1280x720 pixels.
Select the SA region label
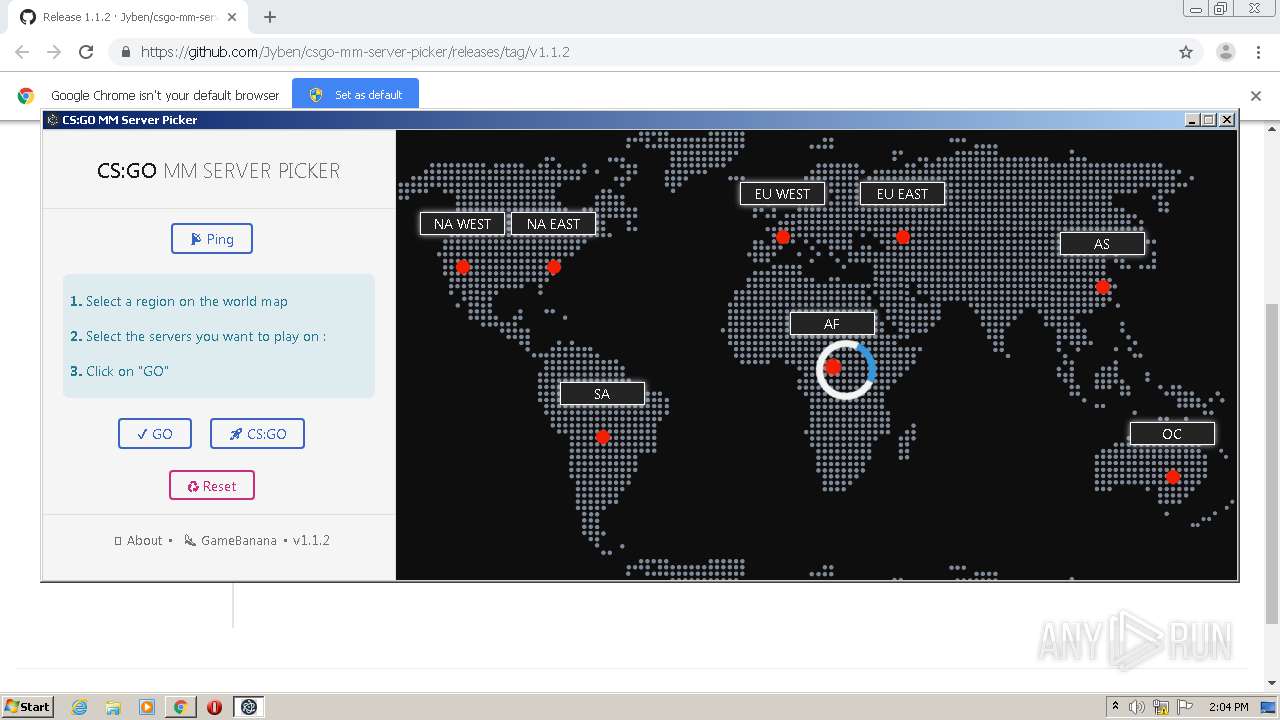(602, 394)
